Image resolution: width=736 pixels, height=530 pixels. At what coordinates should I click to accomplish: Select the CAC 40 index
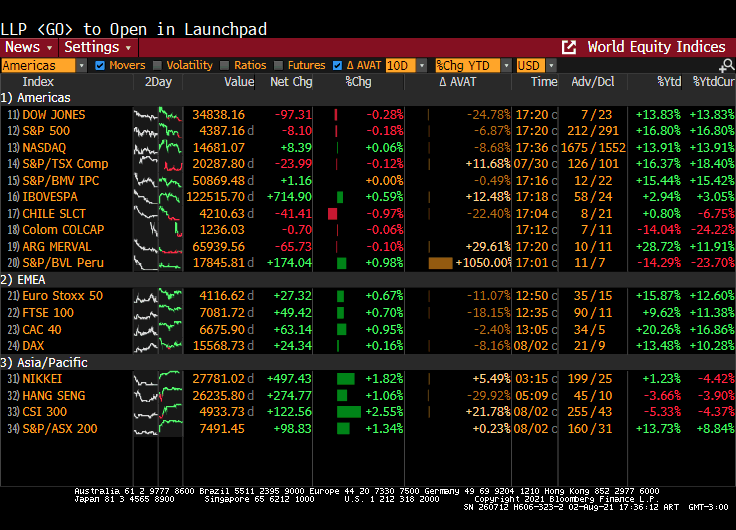[x=42, y=330]
